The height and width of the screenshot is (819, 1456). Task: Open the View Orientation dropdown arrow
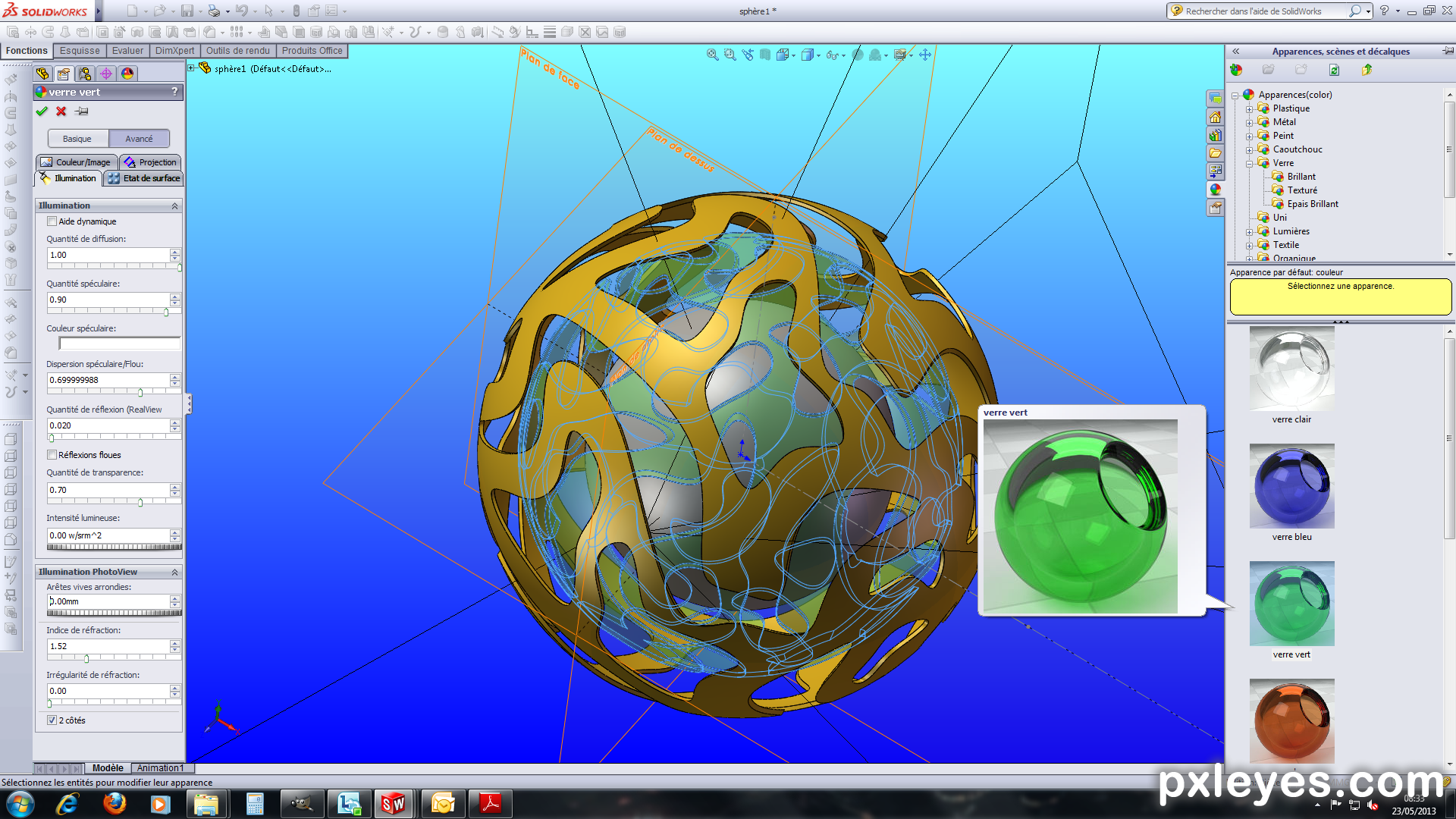pos(793,55)
